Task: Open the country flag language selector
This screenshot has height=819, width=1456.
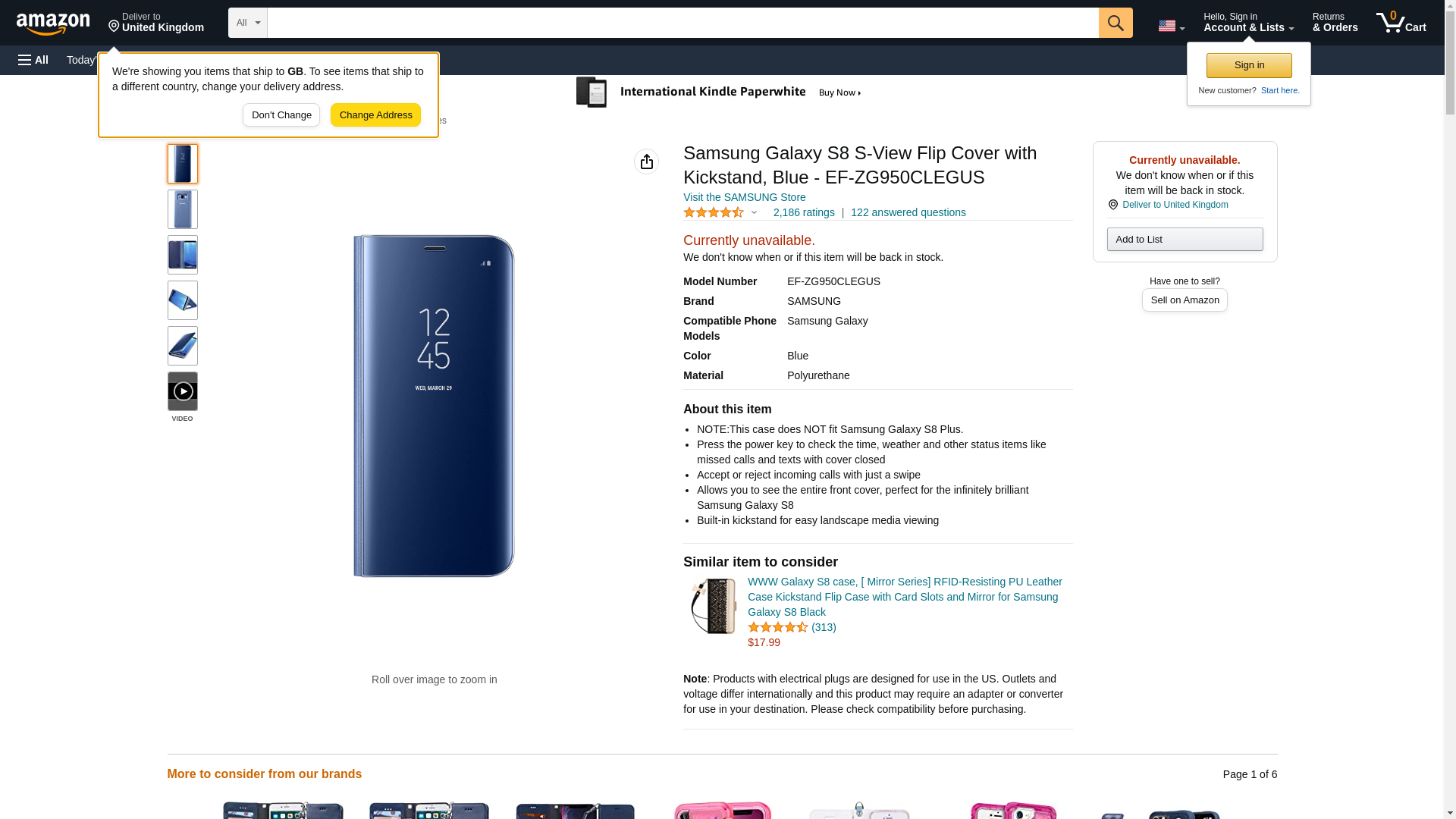Action: click(x=1171, y=26)
